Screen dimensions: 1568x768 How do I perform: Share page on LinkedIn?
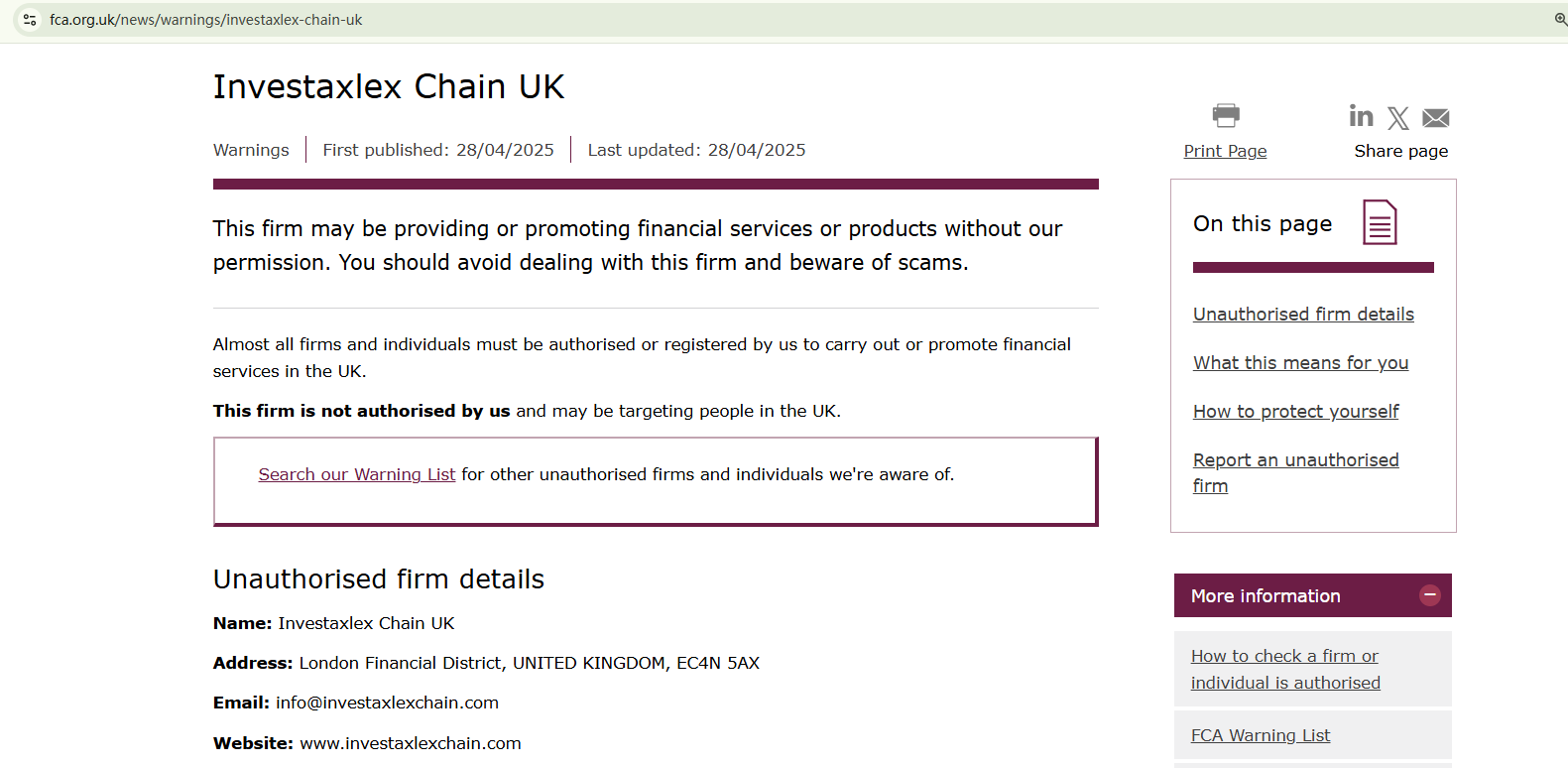pos(1361,117)
